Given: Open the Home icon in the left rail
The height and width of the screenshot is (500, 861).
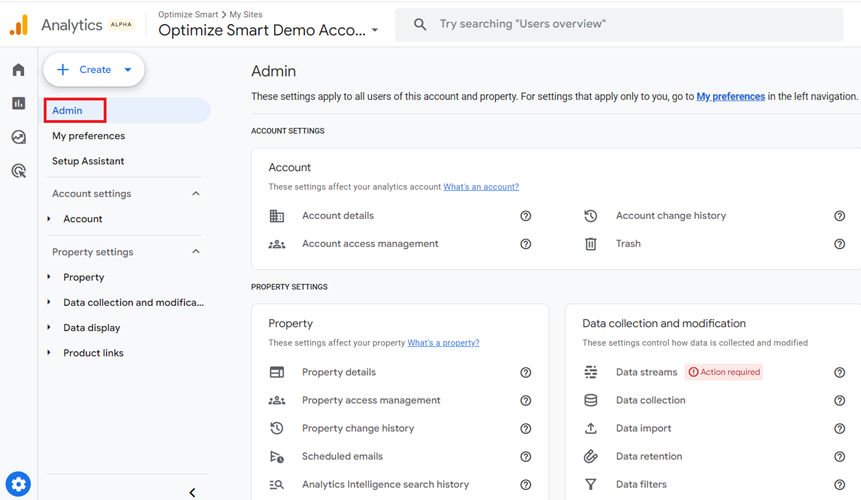Looking at the screenshot, I should (19, 70).
